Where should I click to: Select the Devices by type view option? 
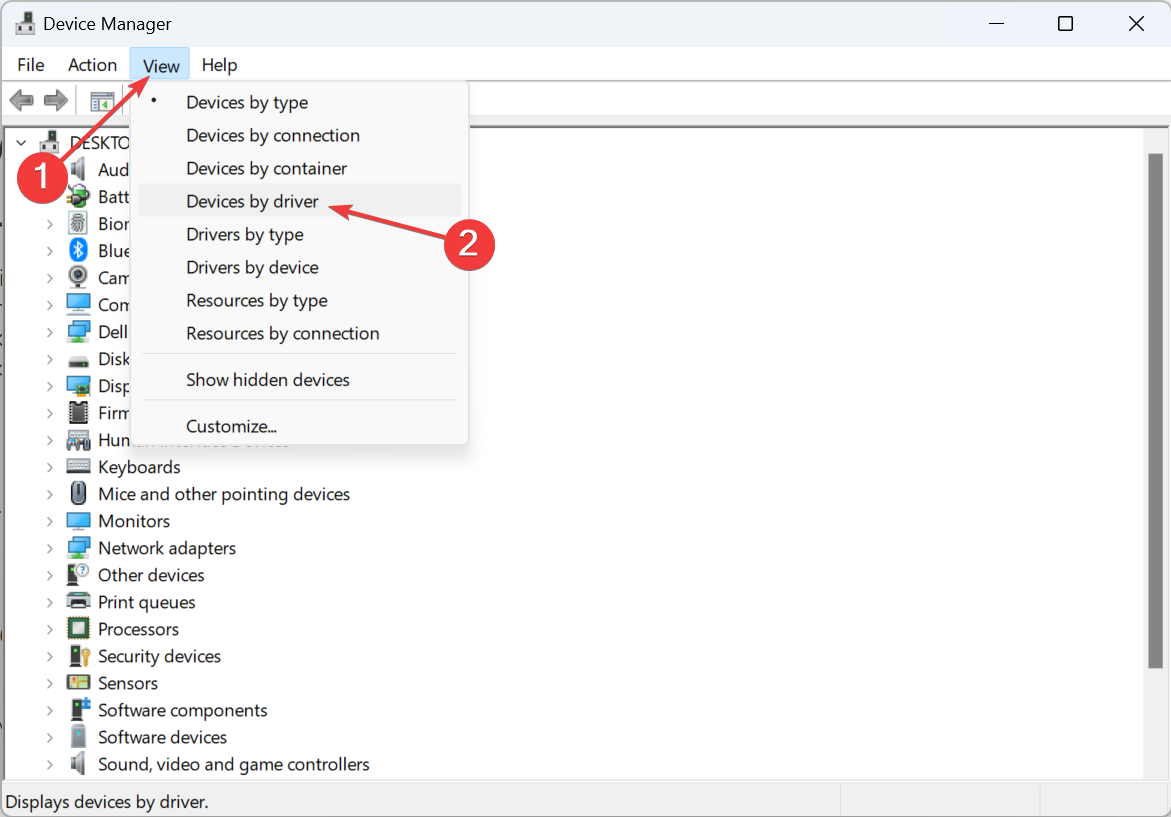pyautogui.click(x=247, y=102)
